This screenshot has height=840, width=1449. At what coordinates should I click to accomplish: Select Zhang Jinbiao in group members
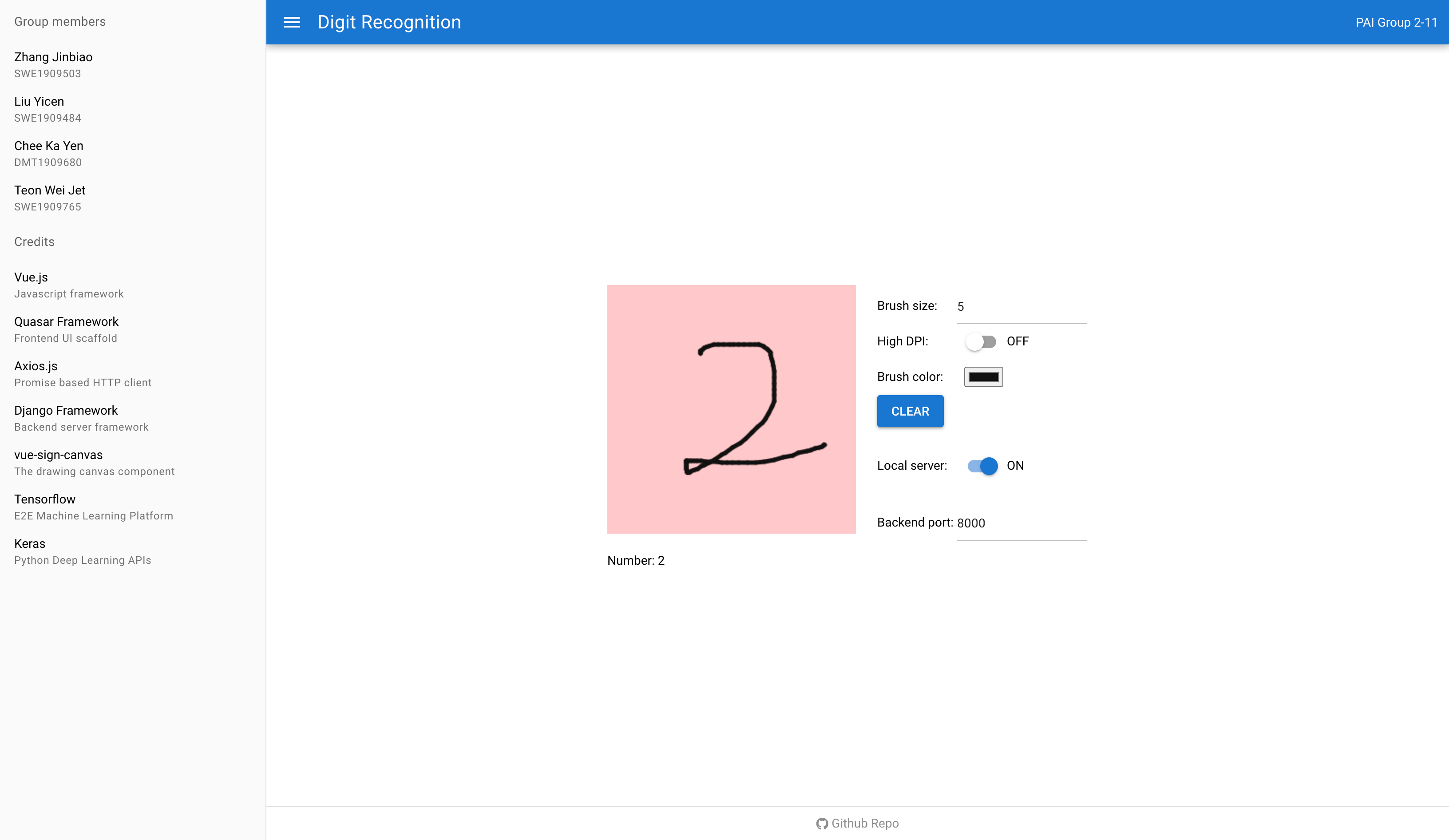point(53,64)
